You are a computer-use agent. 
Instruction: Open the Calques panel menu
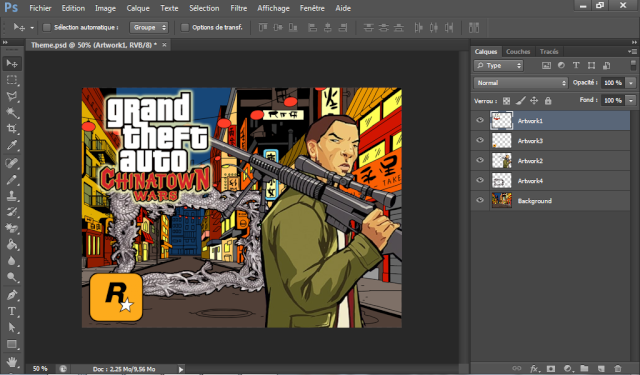tap(633, 51)
